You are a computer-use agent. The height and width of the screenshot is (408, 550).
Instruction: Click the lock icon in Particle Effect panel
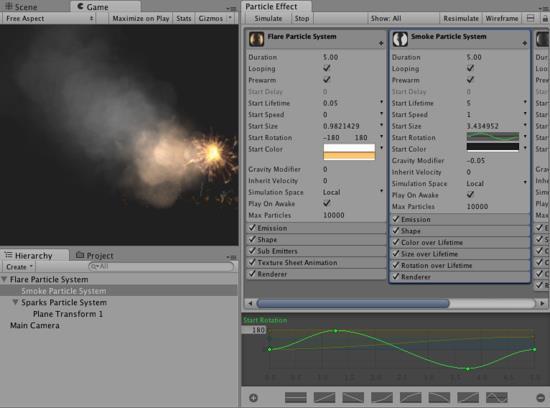click(545, 18)
